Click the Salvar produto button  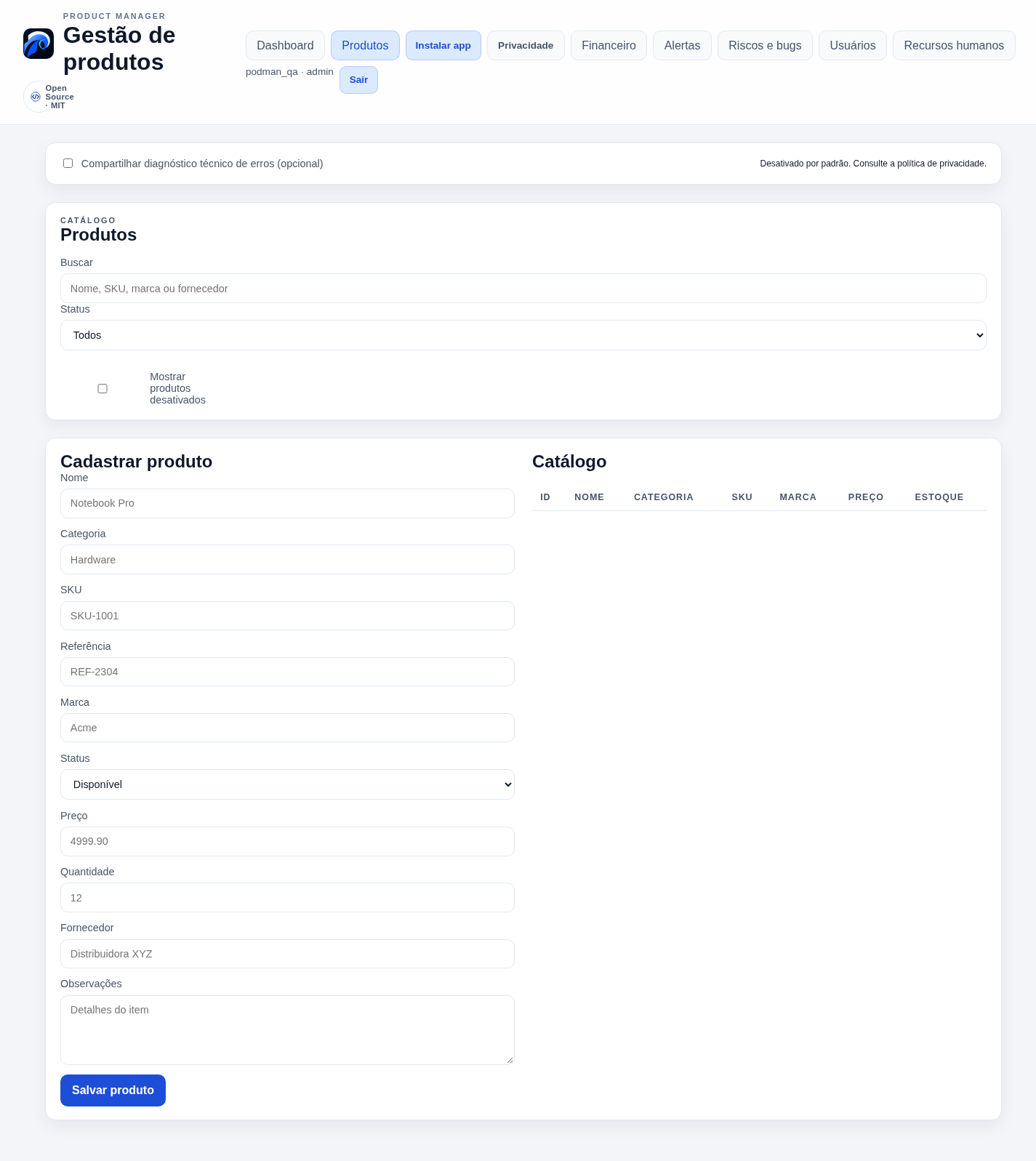(x=113, y=1090)
